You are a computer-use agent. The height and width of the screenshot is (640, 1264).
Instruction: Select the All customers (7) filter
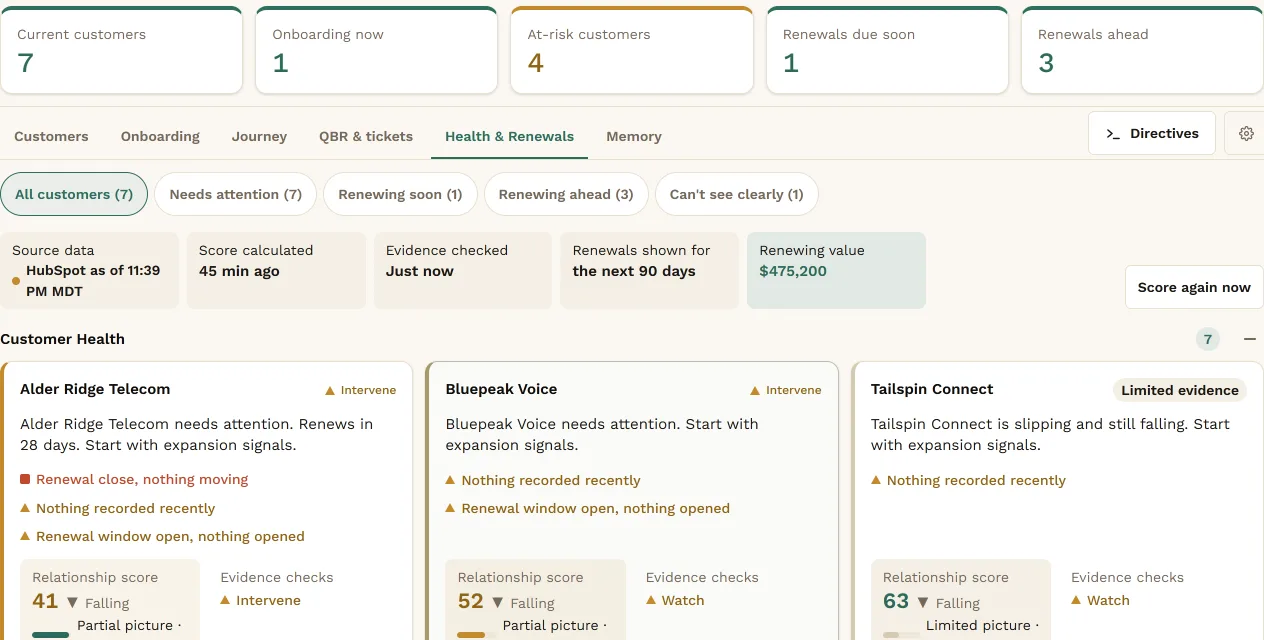tap(74, 194)
